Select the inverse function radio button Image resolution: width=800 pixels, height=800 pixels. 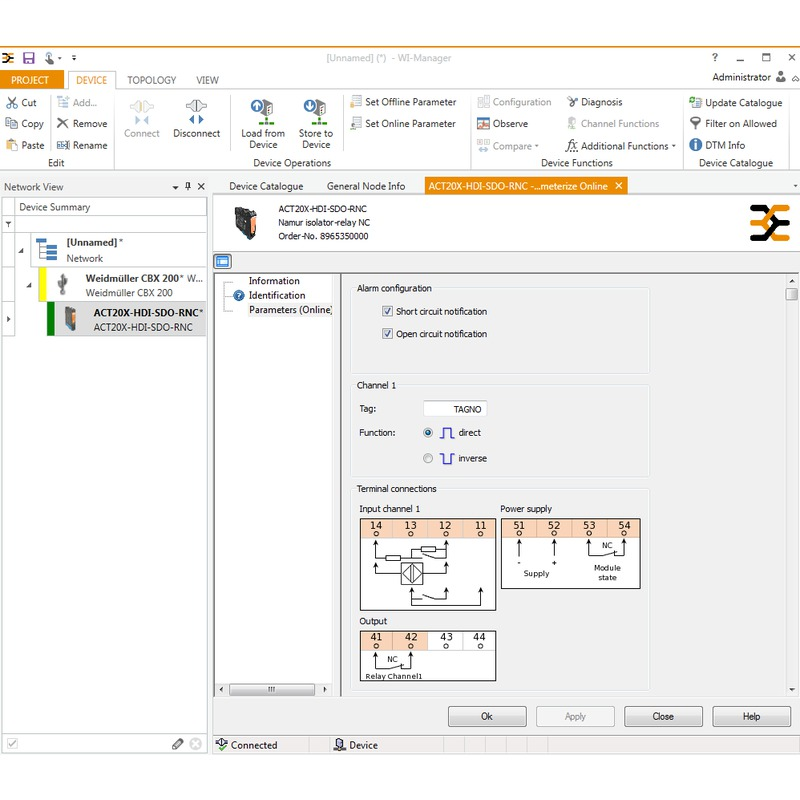click(x=428, y=458)
